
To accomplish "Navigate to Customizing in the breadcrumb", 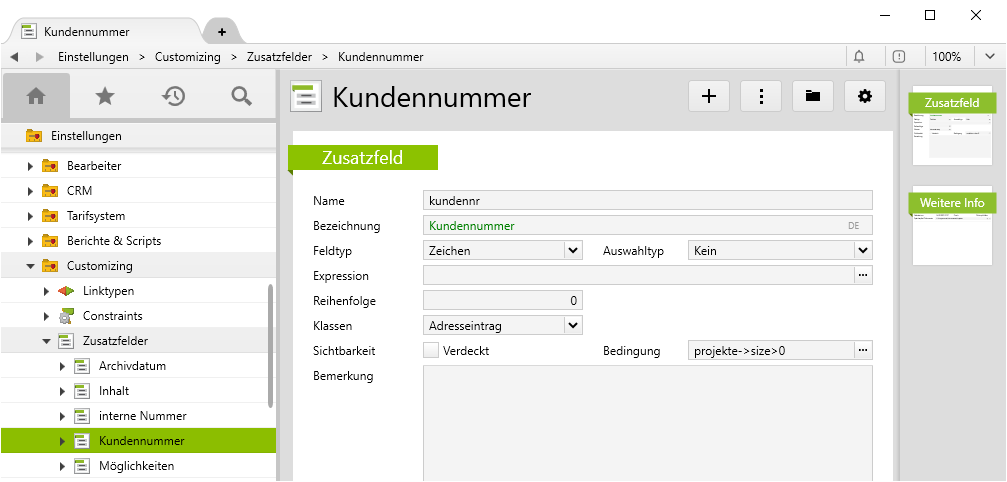I will (188, 57).
